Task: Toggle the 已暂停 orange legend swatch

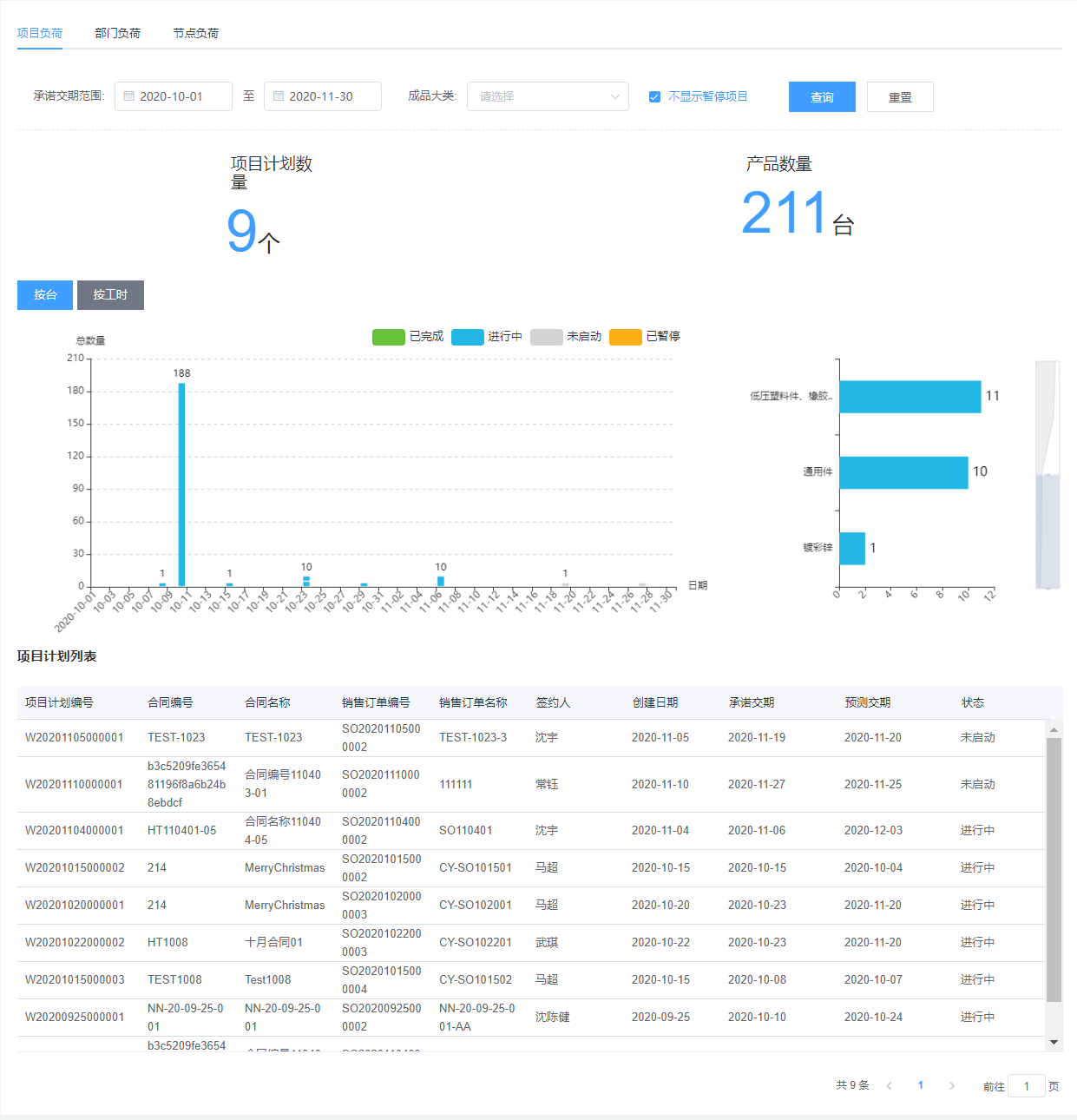Action: (x=626, y=337)
